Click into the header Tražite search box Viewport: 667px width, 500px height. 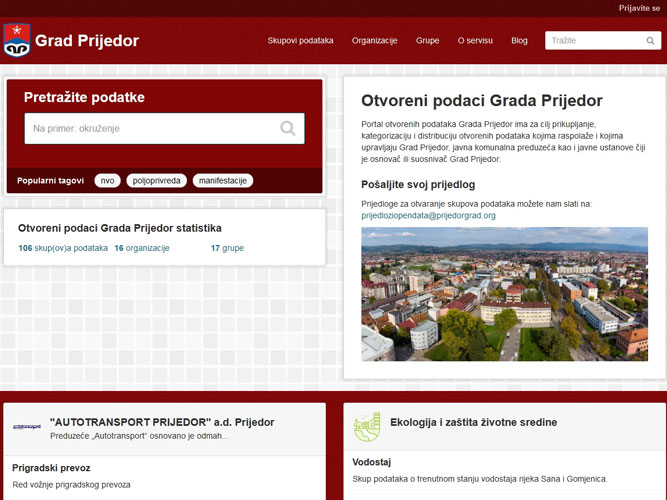tap(593, 41)
